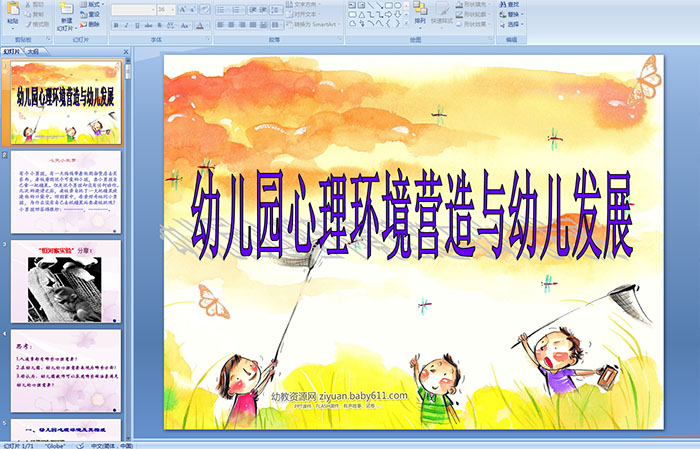Click the Delete (删除) slide button

(90, 24)
